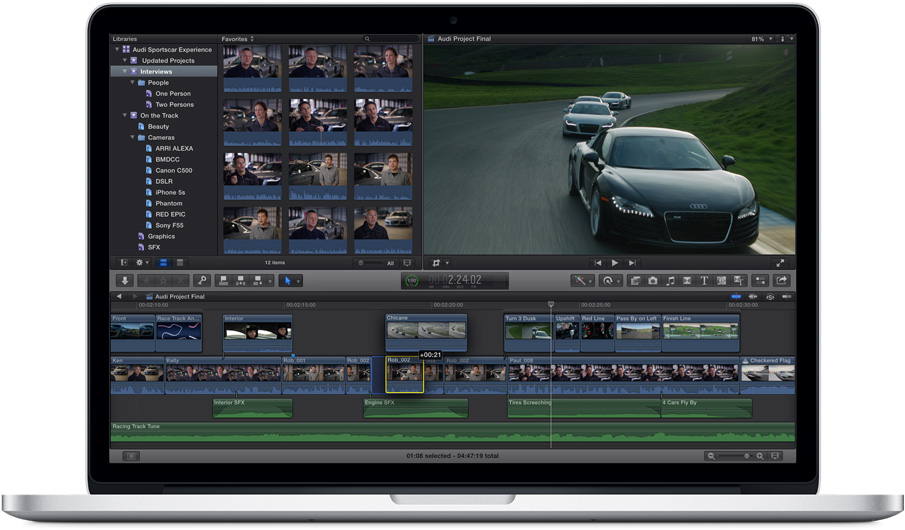Open the Generators browser icon

coord(721,281)
